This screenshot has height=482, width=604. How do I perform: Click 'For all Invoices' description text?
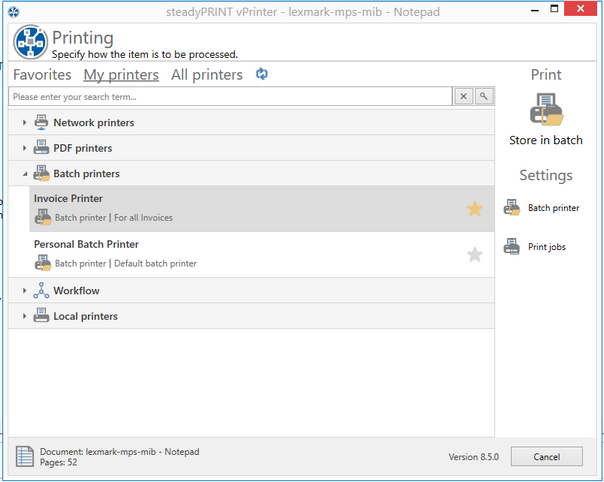click(143, 218)
